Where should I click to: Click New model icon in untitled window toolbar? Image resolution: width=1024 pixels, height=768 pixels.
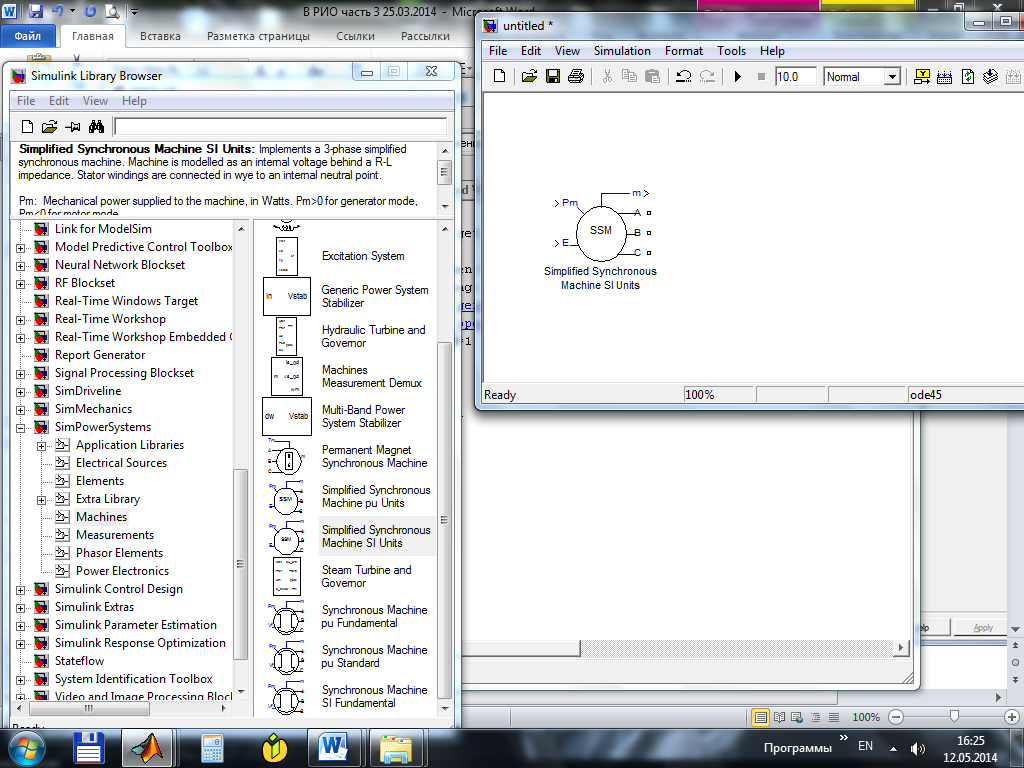(499, 76)
